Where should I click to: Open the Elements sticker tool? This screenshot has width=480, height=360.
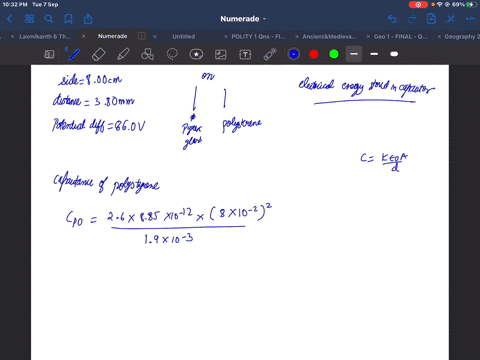(196, 54)
